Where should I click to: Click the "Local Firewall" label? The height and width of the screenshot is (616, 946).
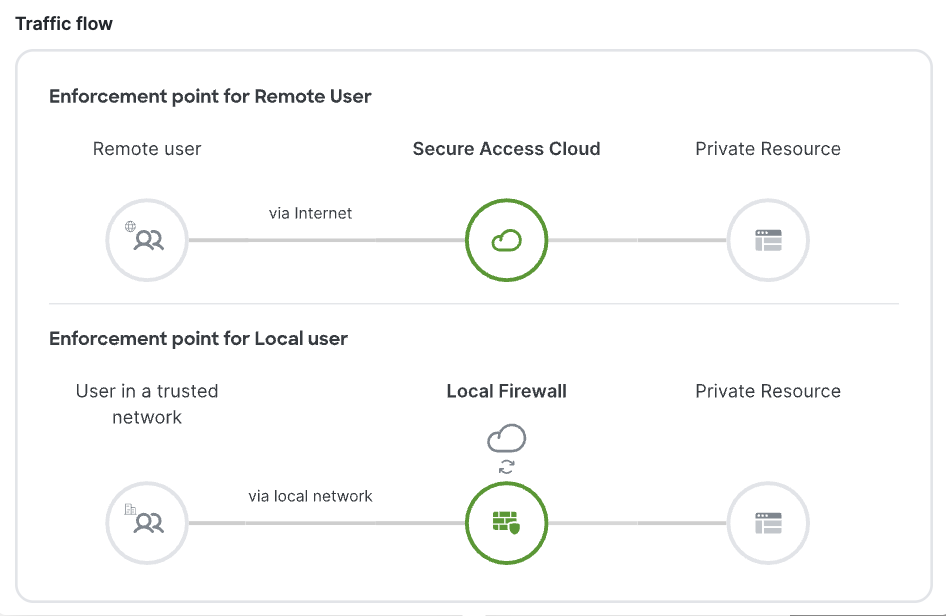click(x=506, y=391)
